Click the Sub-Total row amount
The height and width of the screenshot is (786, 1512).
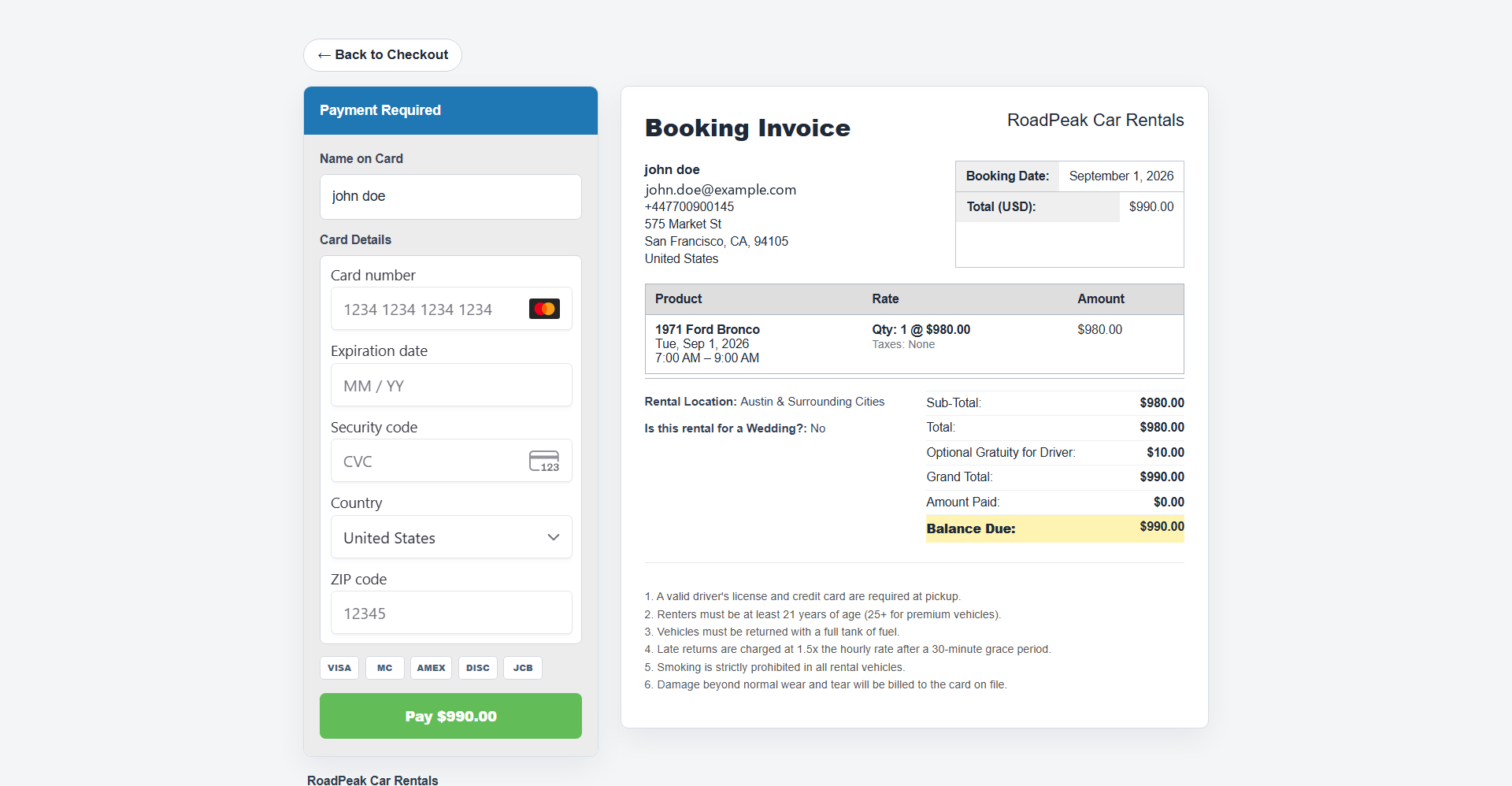(1162, 403)
